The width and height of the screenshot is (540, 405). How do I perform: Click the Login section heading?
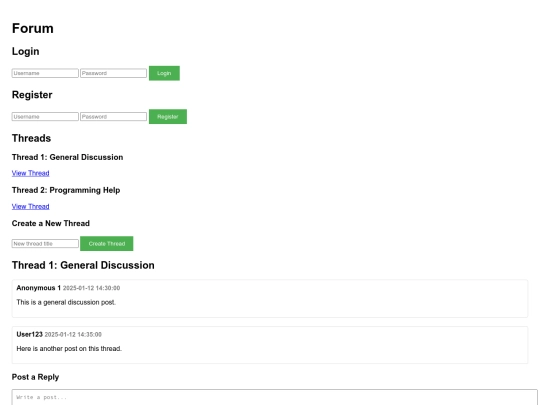(x=25, y=51)
